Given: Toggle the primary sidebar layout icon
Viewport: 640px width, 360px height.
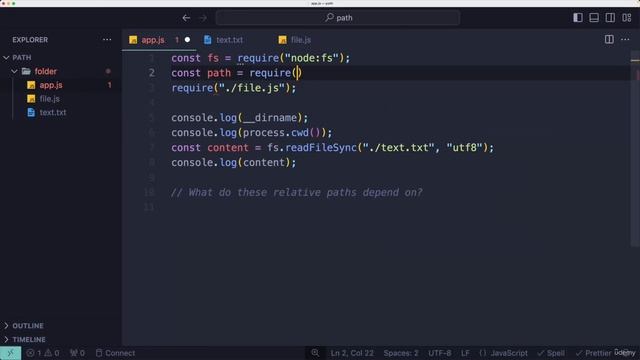Looking at the screenshot, I should [x=578, y=18].
